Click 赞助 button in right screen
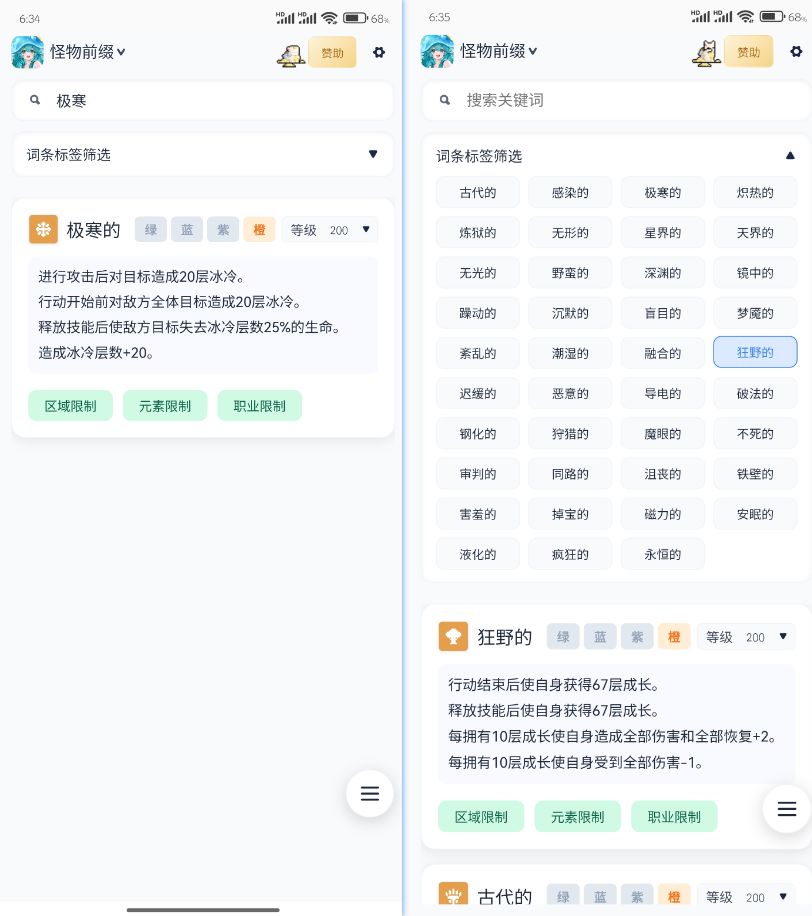Screen dimensions: 812x916 coord(748,52)
